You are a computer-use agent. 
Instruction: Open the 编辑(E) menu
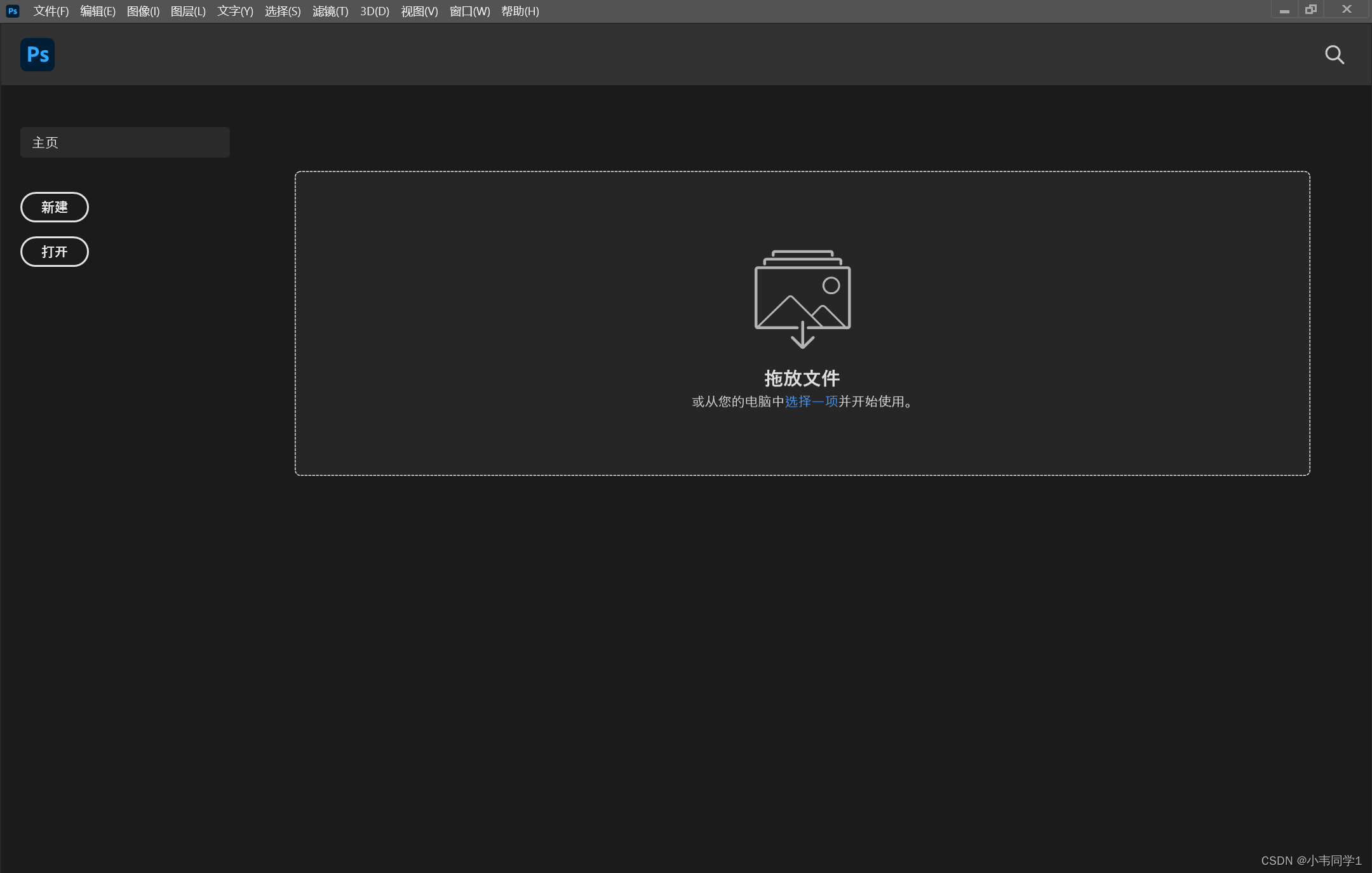[98, 11]
